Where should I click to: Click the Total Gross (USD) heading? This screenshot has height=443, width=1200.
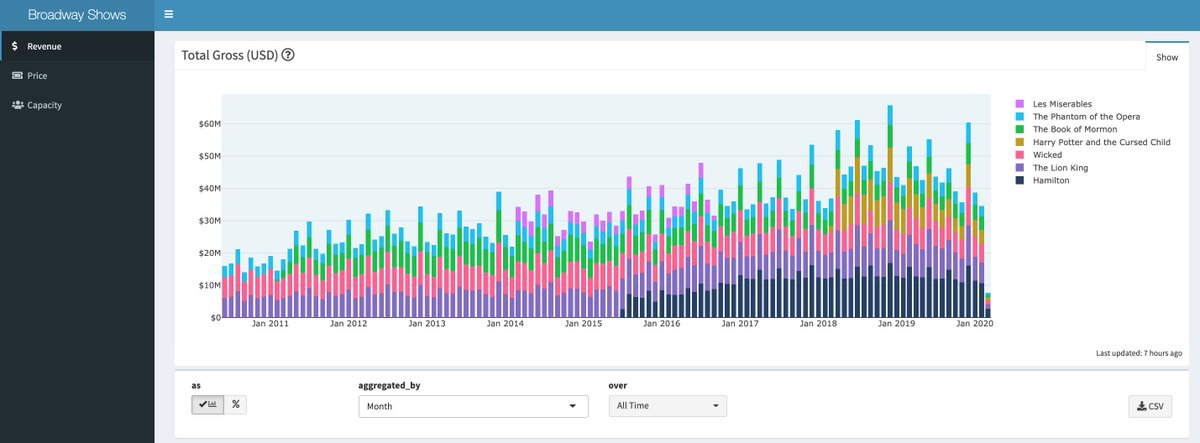click(229, 55)
